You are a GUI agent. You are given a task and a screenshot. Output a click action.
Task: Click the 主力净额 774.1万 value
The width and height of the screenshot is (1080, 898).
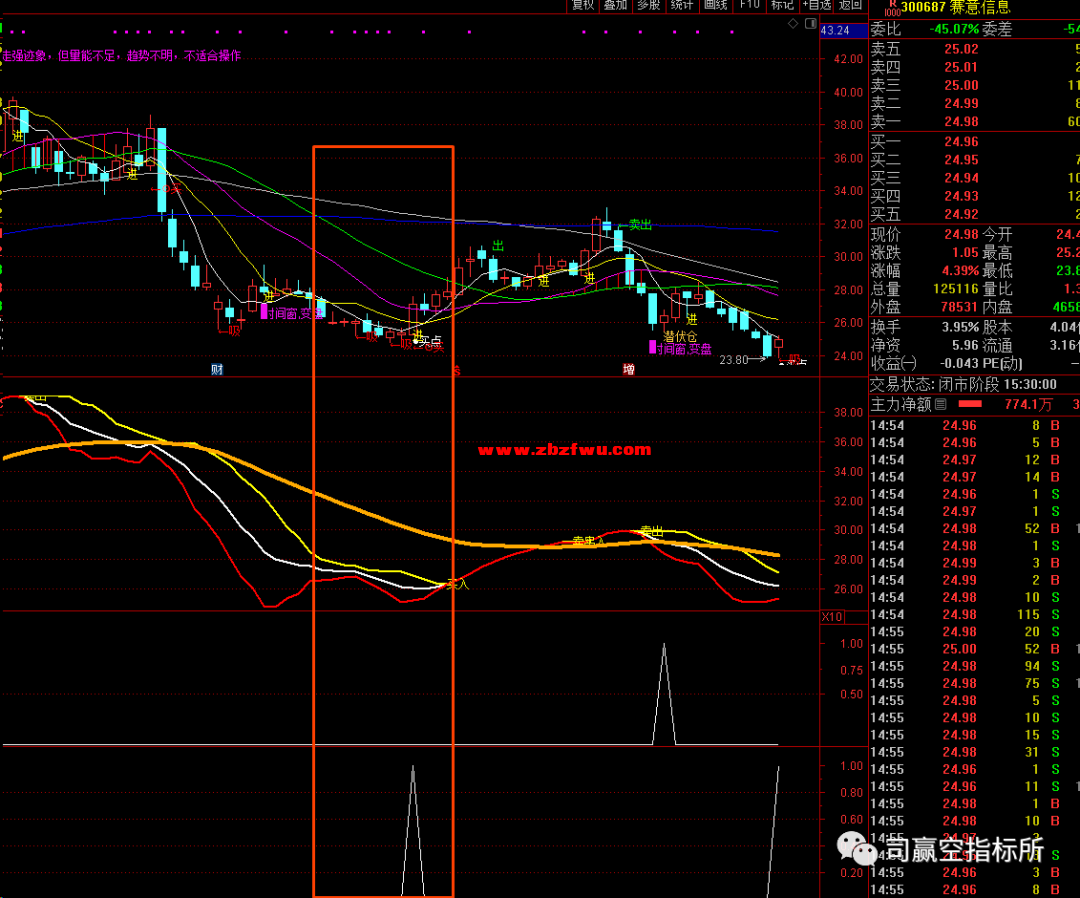pos(1028,405)
